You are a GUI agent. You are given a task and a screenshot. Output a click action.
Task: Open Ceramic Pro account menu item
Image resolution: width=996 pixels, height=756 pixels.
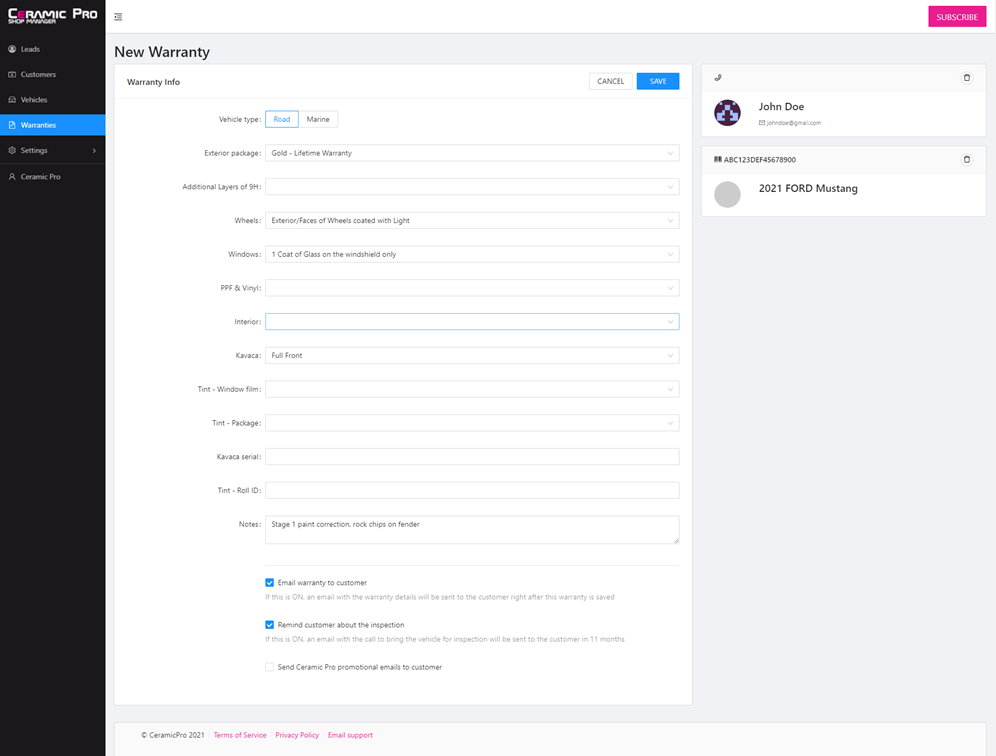click(x=53, y=177)
